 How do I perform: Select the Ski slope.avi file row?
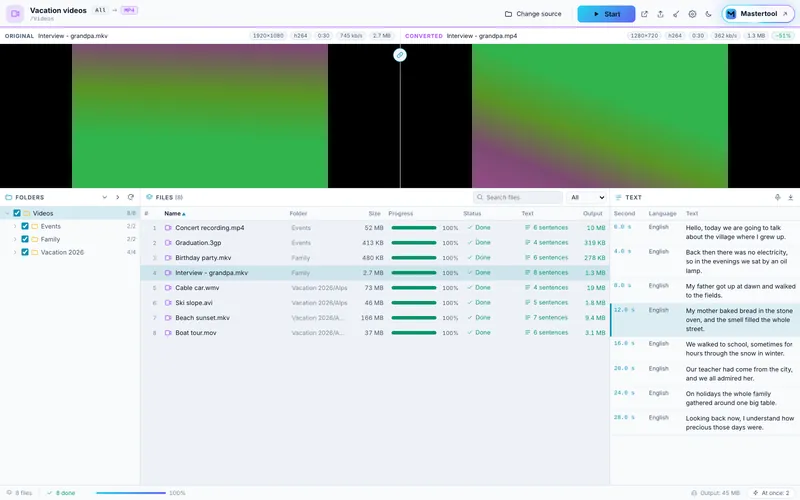(x=374, y=303)
